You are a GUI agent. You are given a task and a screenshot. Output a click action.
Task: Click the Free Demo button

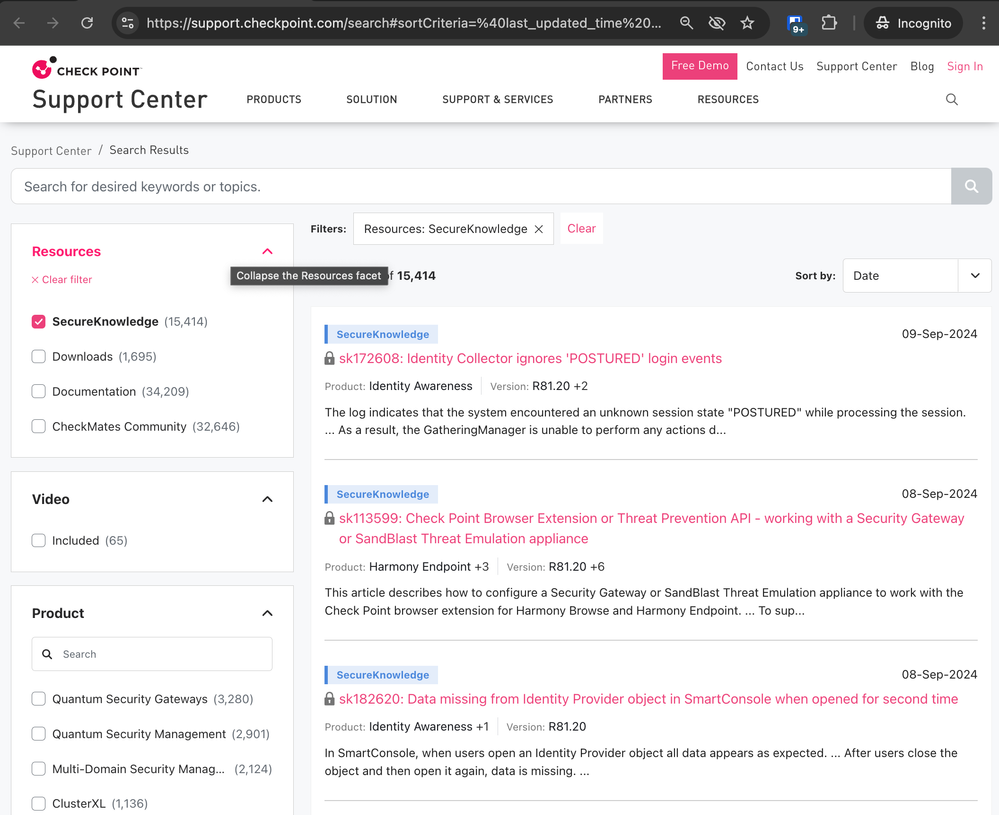point(700,66)
